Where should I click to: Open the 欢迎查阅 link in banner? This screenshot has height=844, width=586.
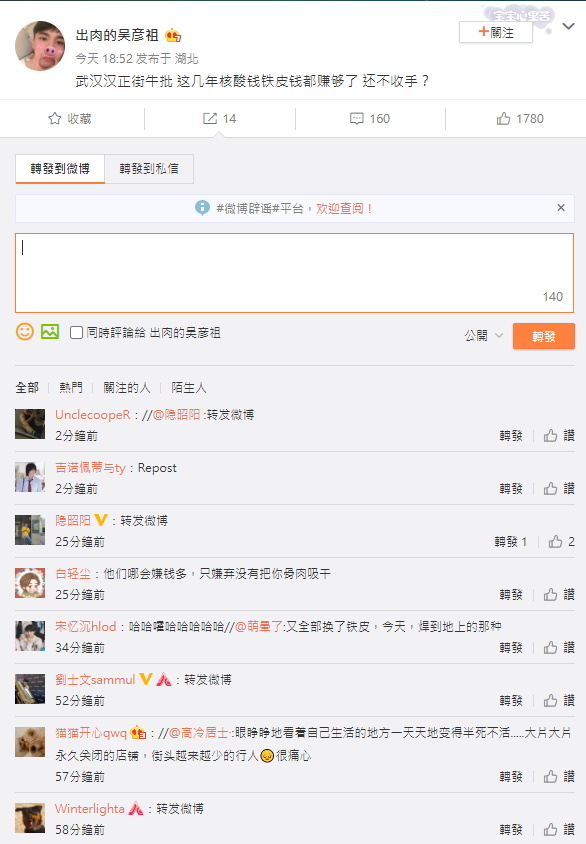click(x=344, y=208)
